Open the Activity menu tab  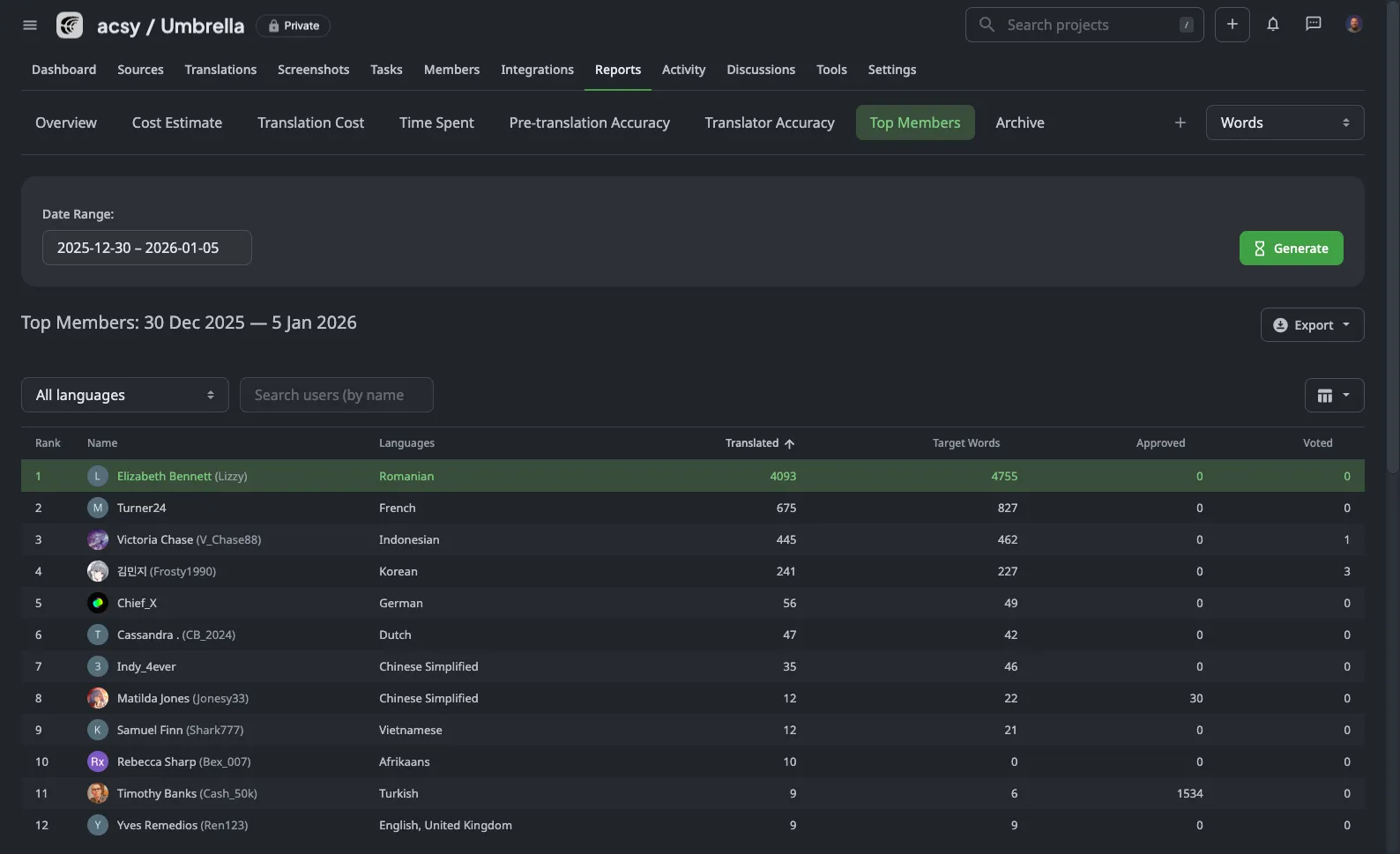[x=683, y=70]
